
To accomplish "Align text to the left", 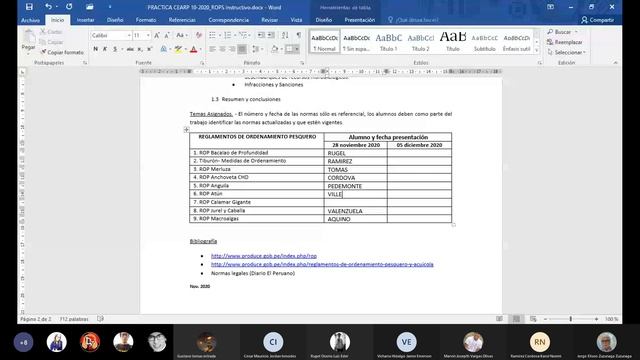I will point(212,49).
